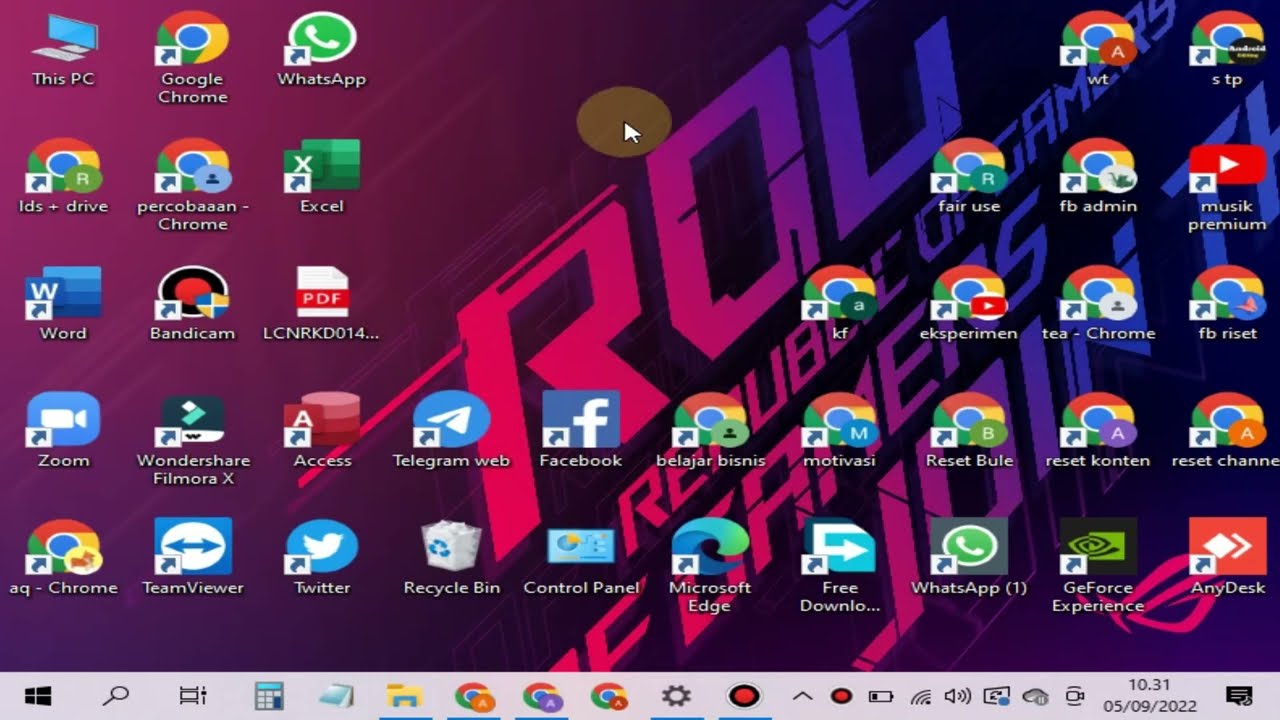This screenshot has height=720, width=1280.
Task: Click the 'percobaaan - Chrome' shortcut
Action: point(192,186)
